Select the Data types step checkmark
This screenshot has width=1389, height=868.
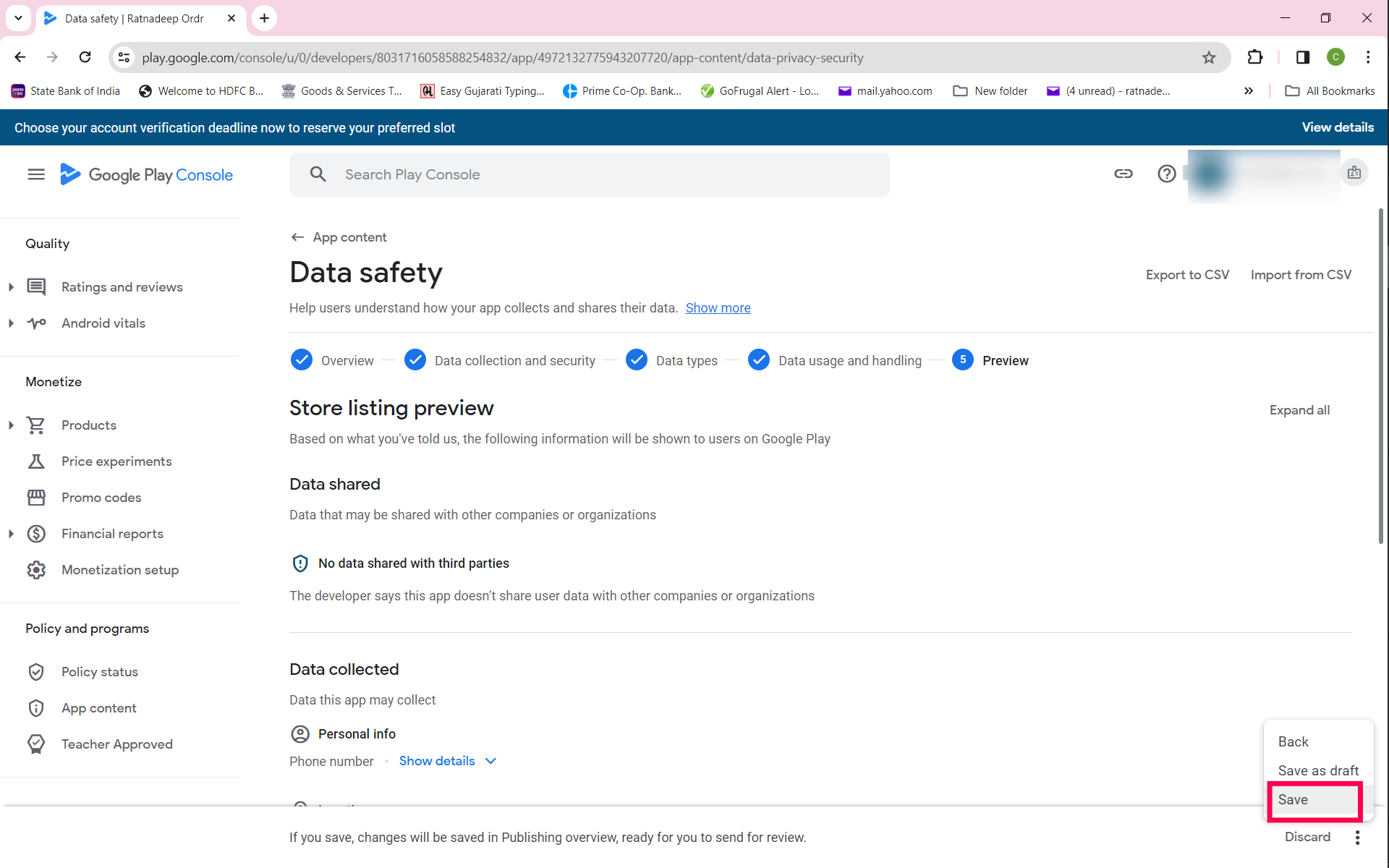[637, 360]
